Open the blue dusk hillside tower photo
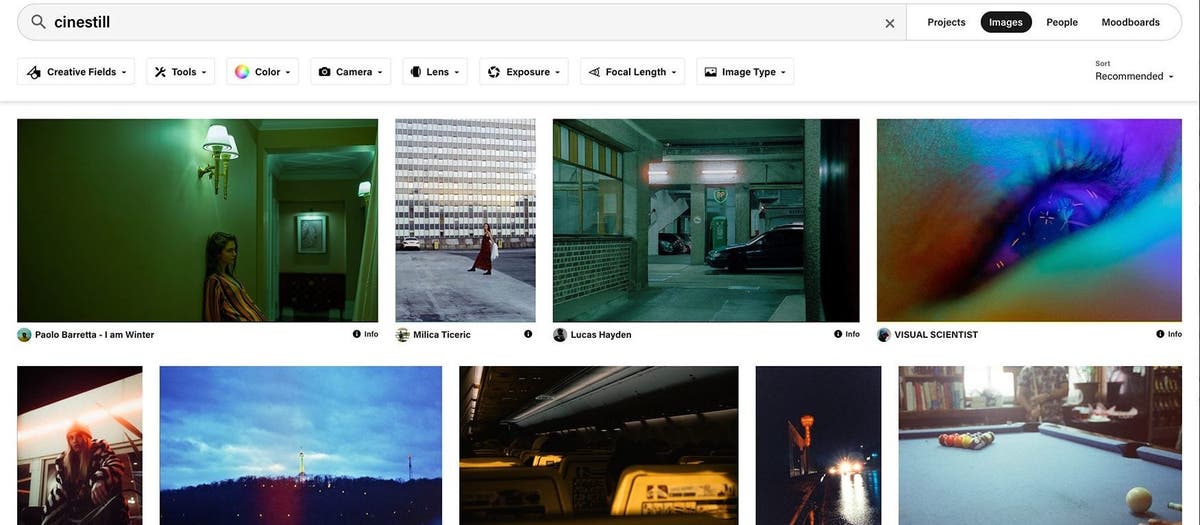 click(301, 445)
